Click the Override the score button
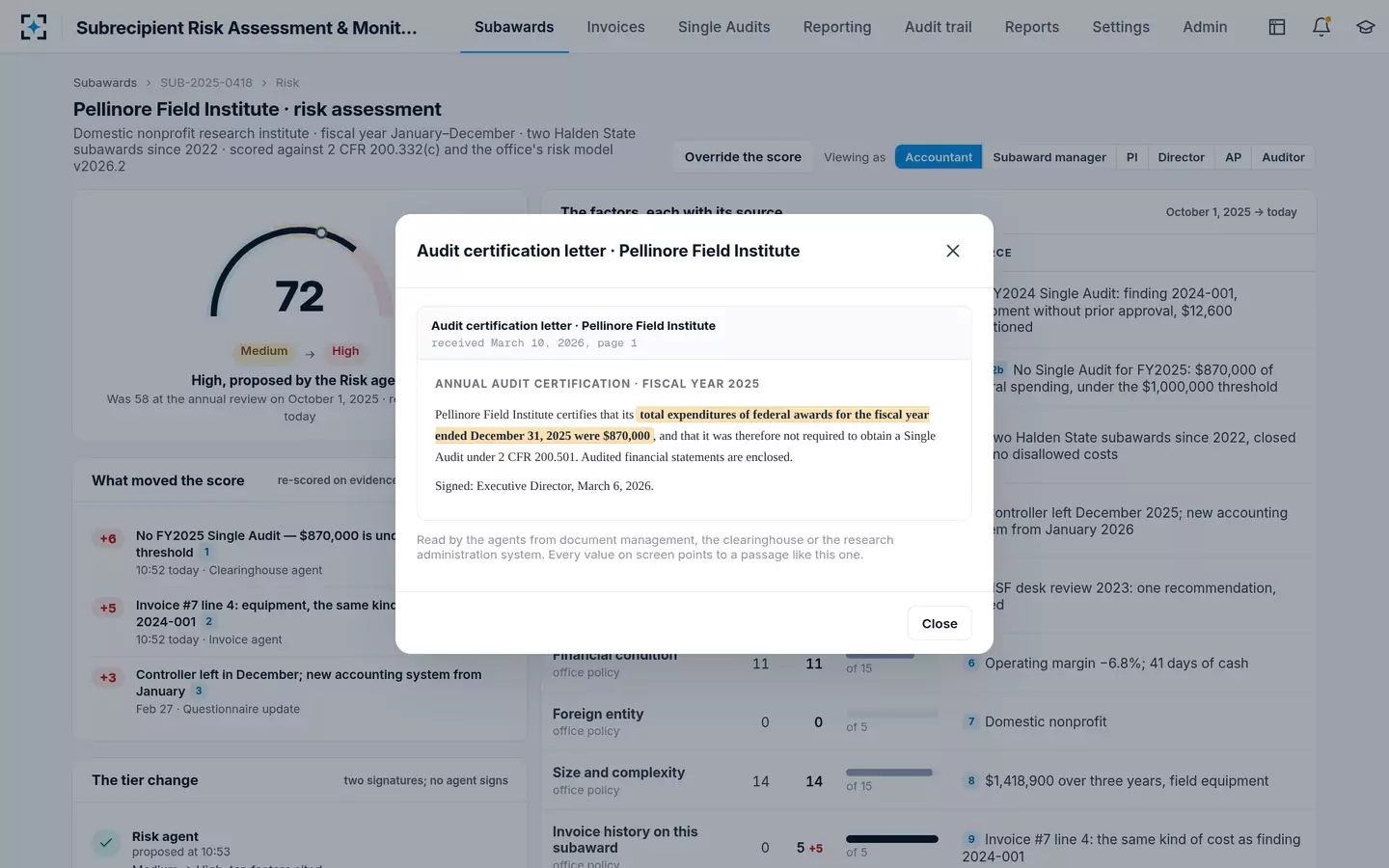 tap(743, 157)
